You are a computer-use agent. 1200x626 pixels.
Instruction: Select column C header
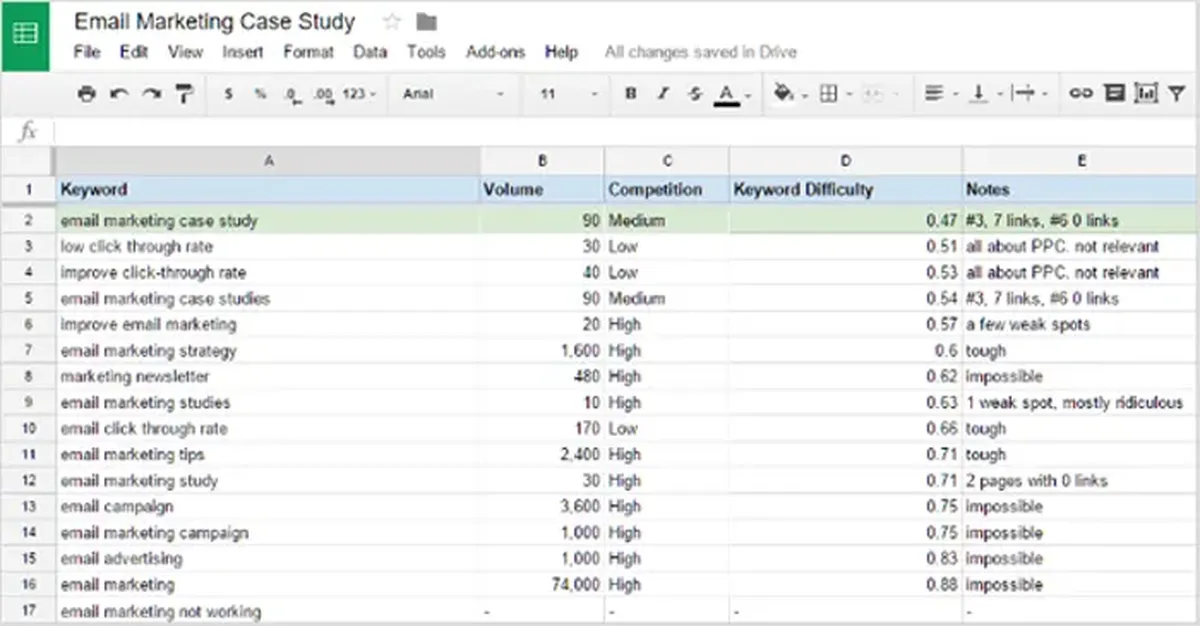[x=667, y=161]
